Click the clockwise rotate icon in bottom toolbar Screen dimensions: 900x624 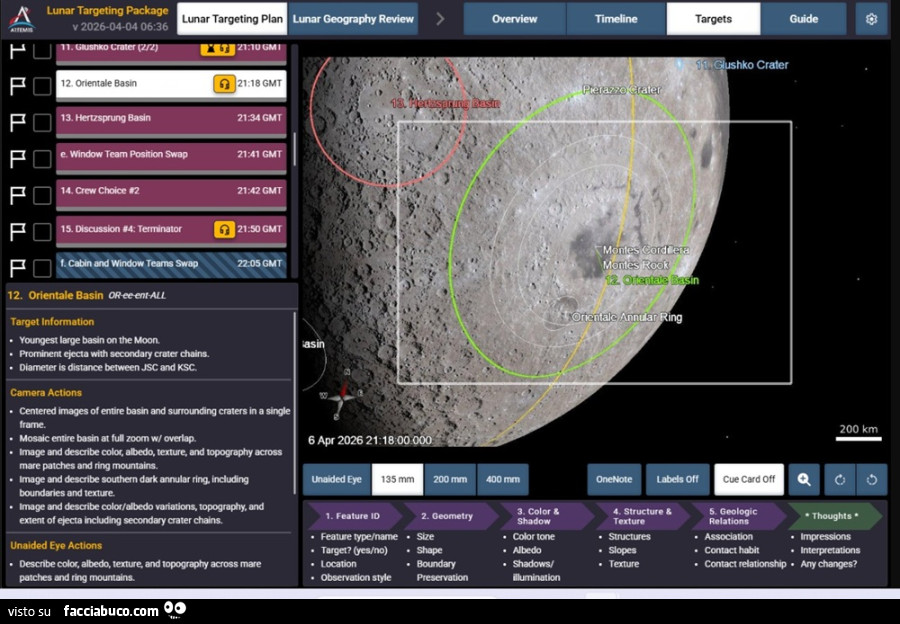839,479
